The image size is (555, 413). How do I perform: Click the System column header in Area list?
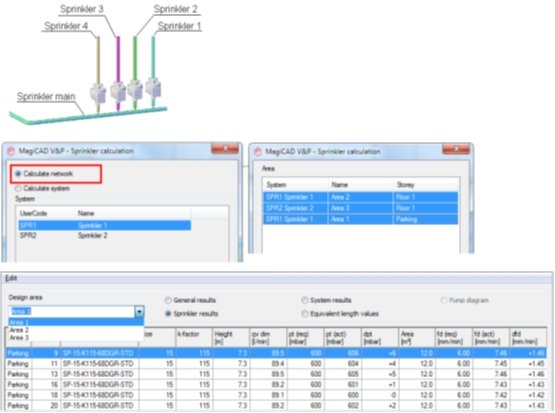coord(276,185)
